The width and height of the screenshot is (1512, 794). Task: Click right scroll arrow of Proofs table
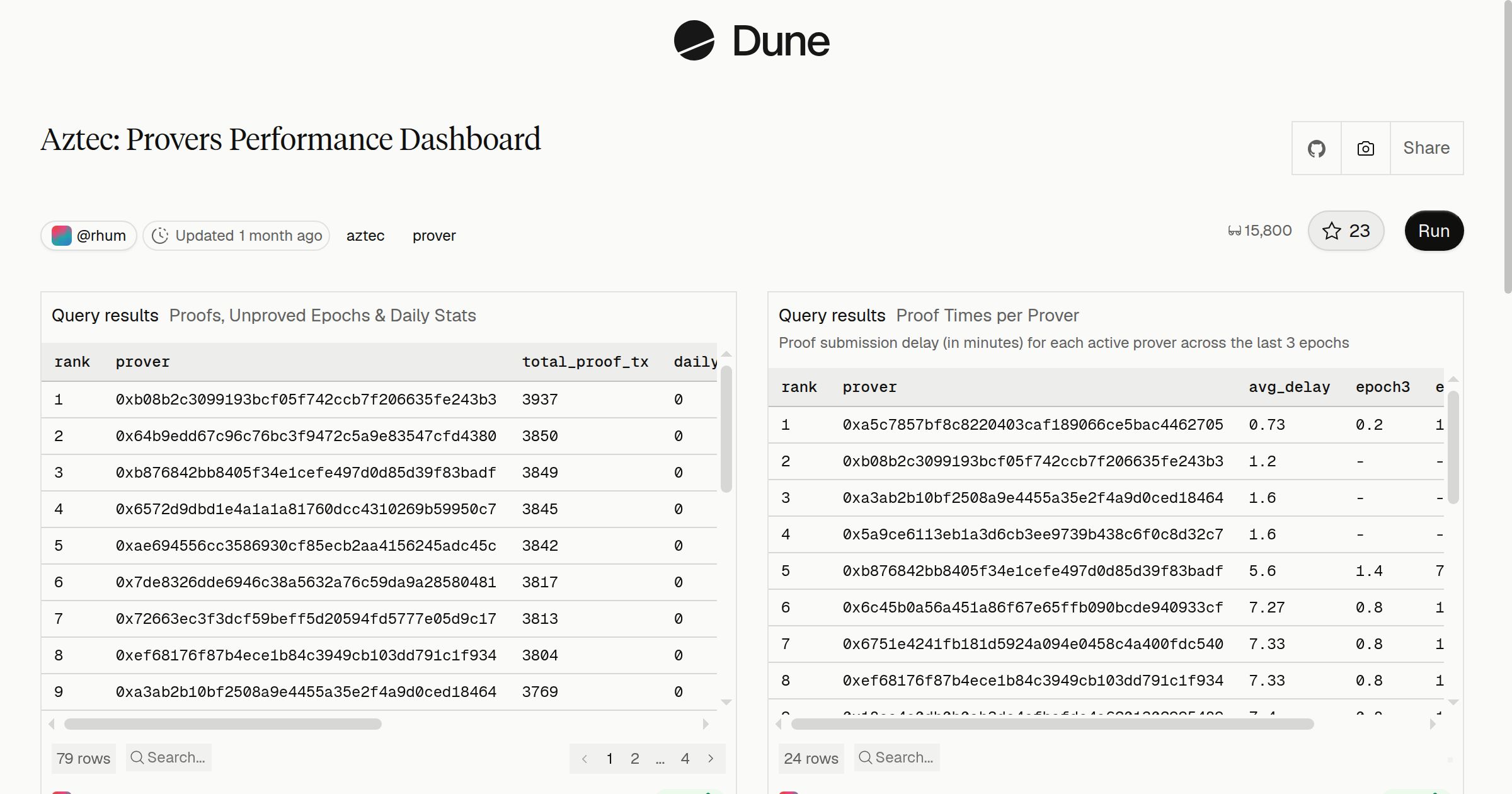coord(706,724)
